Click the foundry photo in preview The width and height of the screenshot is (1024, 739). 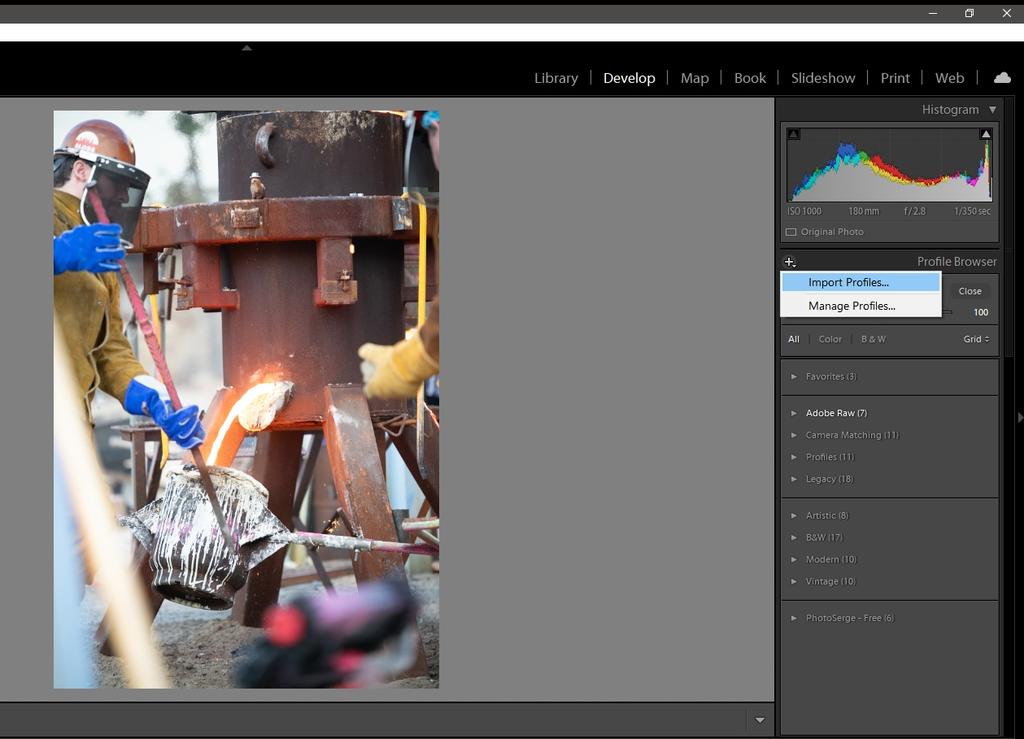(x=246, y=399)
